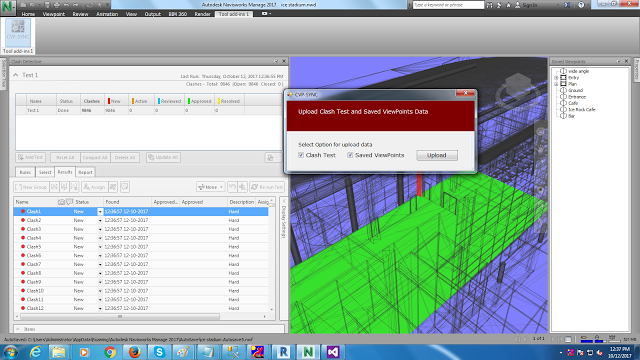Image resolution: width=640 pixels, height=360 pixels.
Task: Toggle the Clash Test checkbox
Action: (301, 155)
